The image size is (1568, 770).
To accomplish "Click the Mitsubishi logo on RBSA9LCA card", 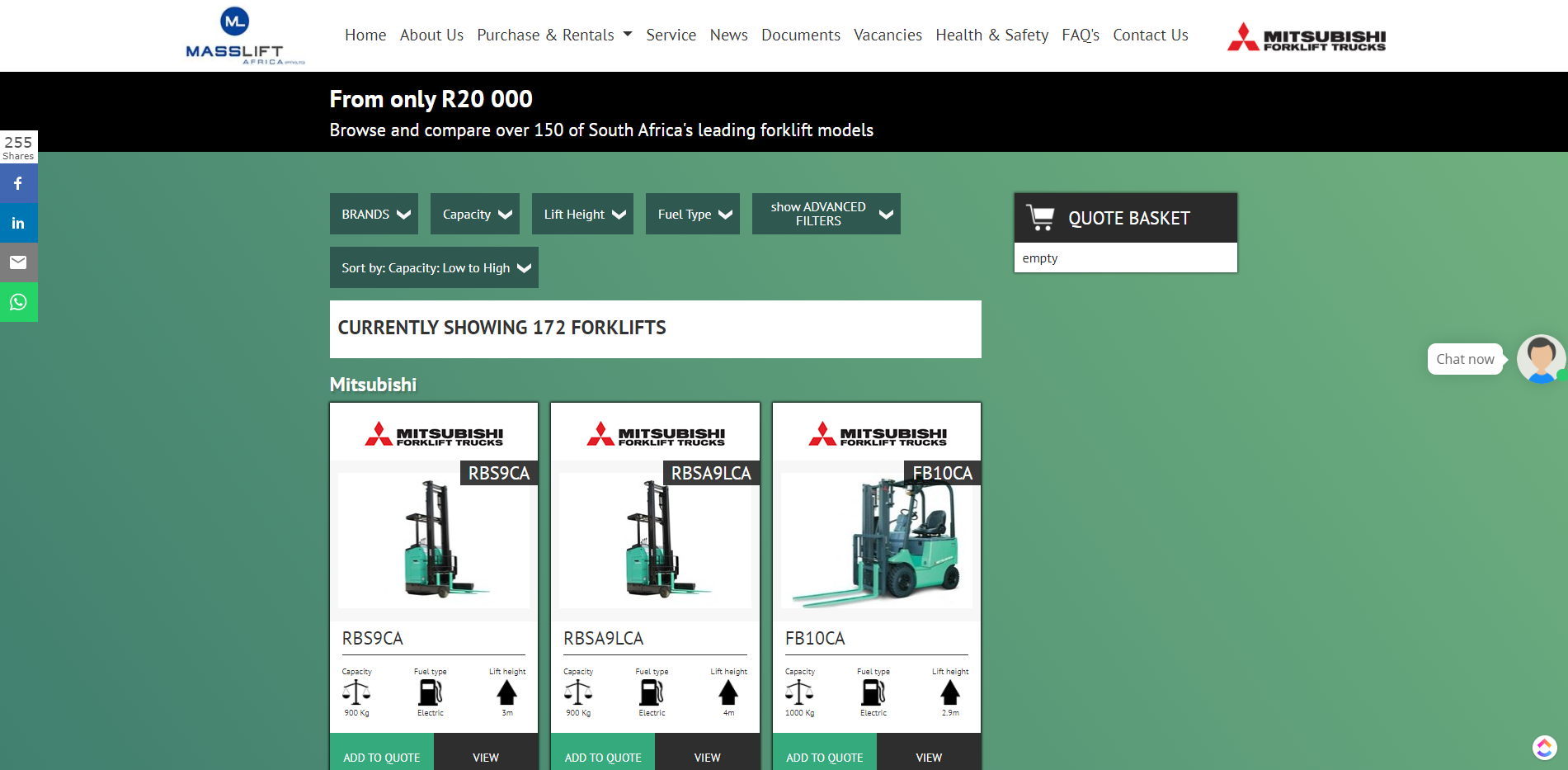I will (x=656, y=434).
